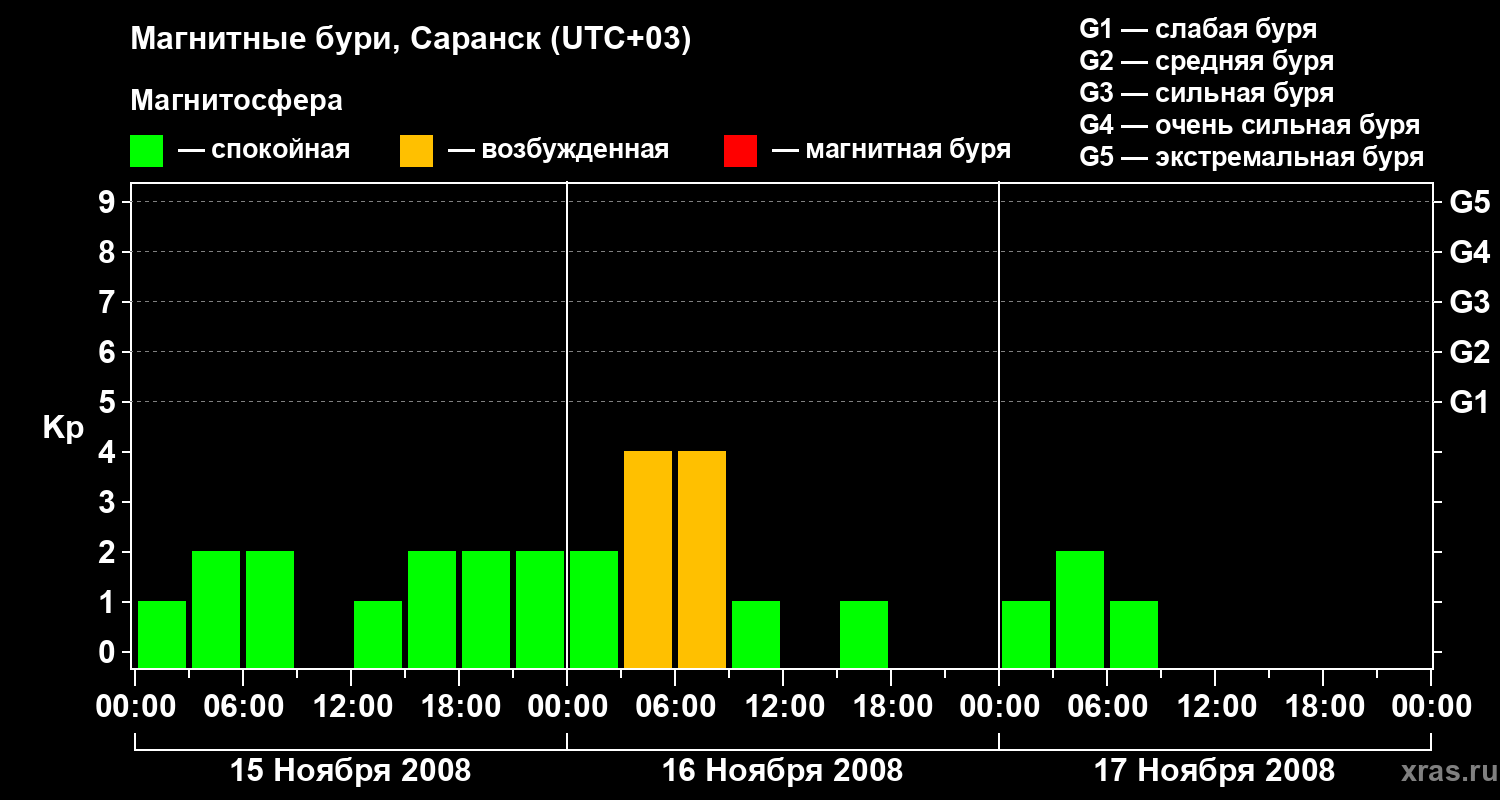Click the 'Магнитосфера' legend heading
This screenshot has width=1500, height=800.
[x=236, y=101]
